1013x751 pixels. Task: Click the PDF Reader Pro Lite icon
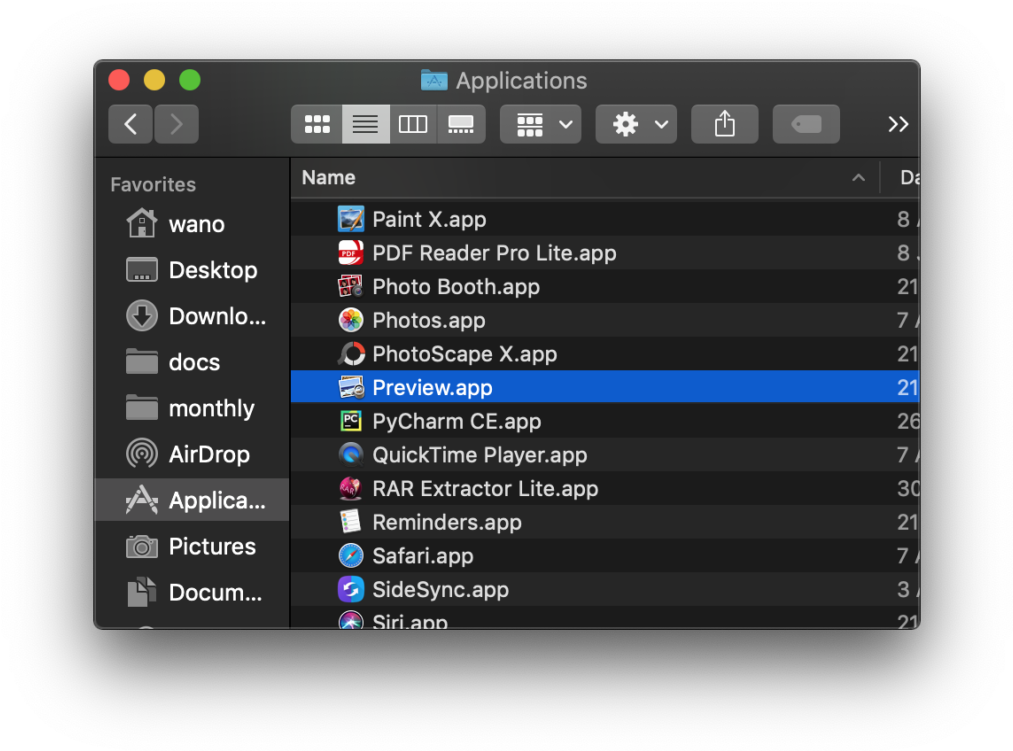pyautogui.click(x=351, y=253)
